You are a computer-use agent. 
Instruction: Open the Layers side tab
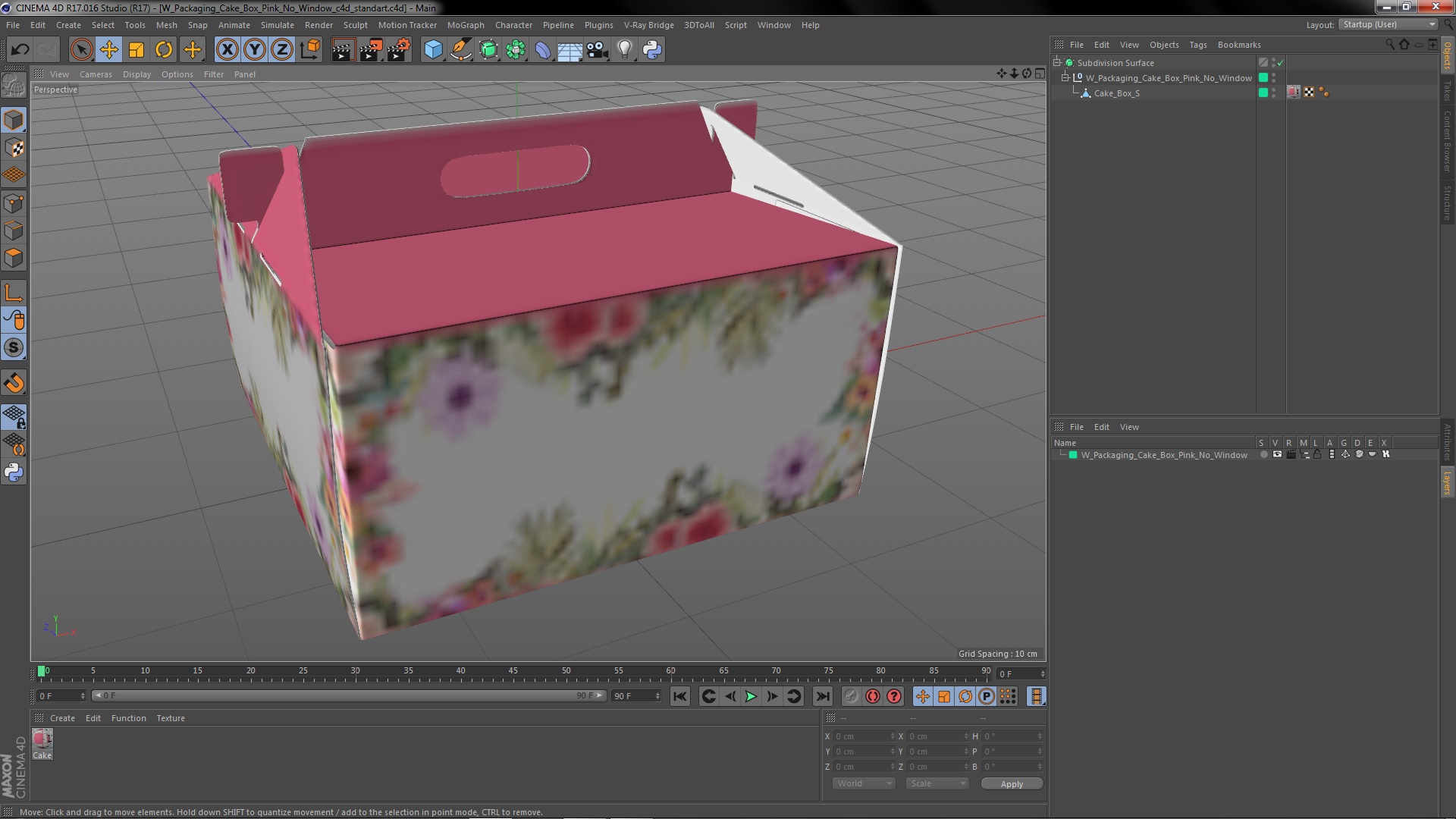coord(1447,482)
